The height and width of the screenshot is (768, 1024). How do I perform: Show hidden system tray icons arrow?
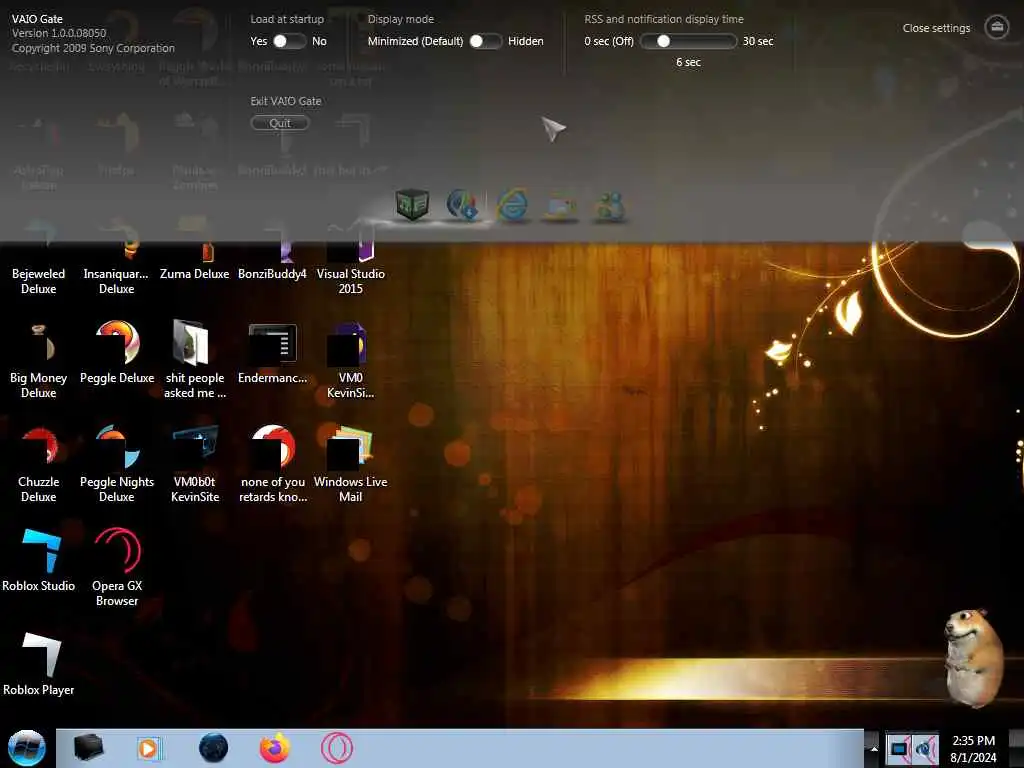[x=874, y=749]
